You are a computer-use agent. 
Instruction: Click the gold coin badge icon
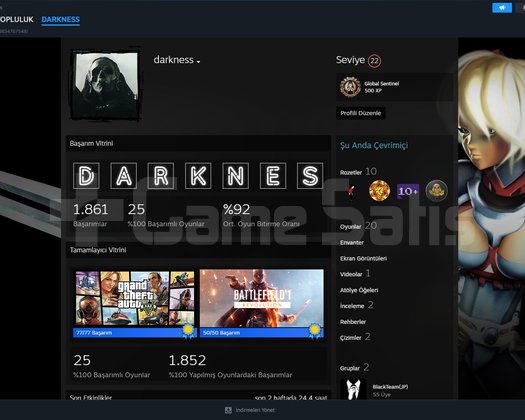[x=379, y=191]
